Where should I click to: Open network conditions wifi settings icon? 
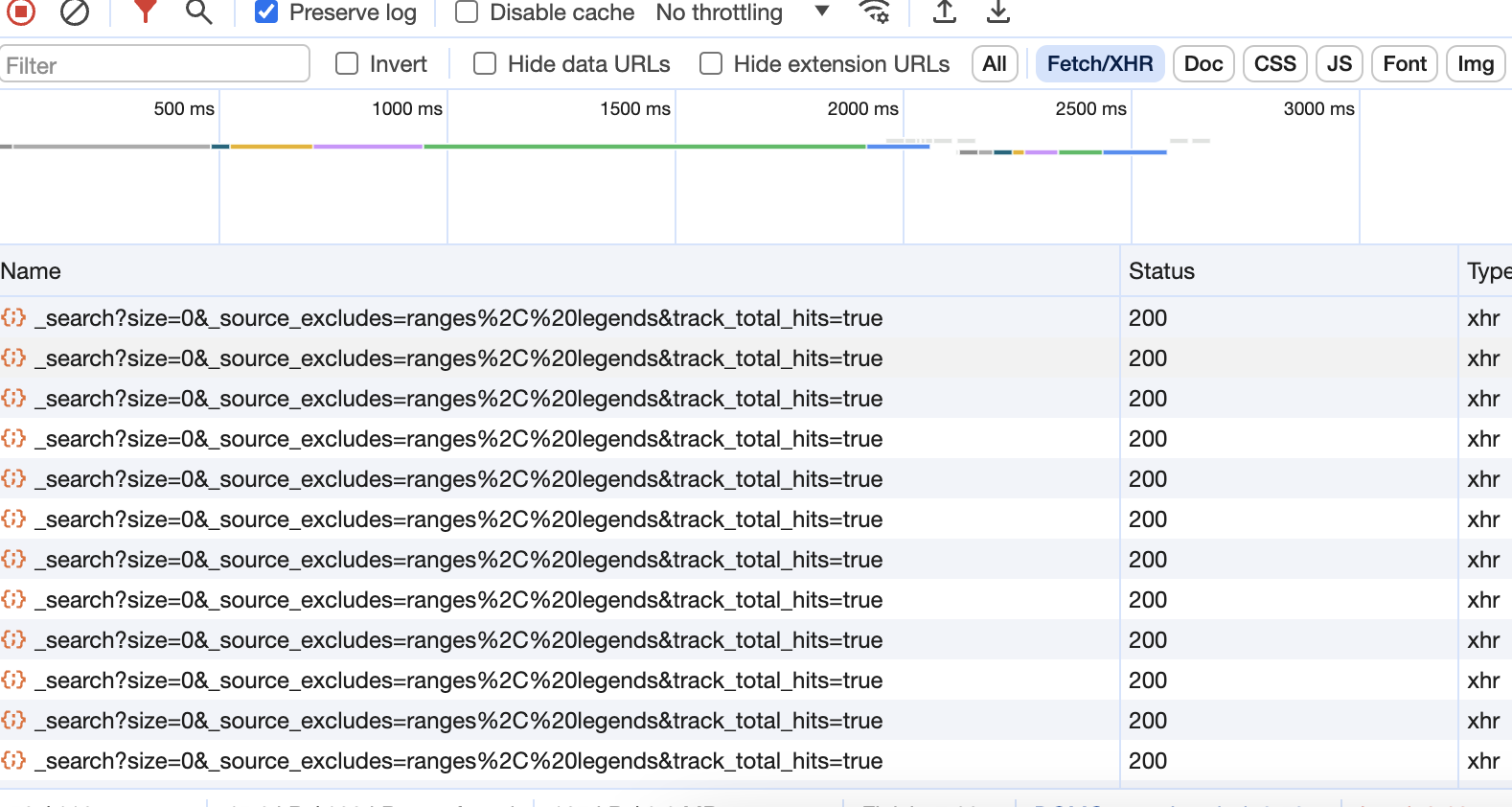tap(874, 12)
